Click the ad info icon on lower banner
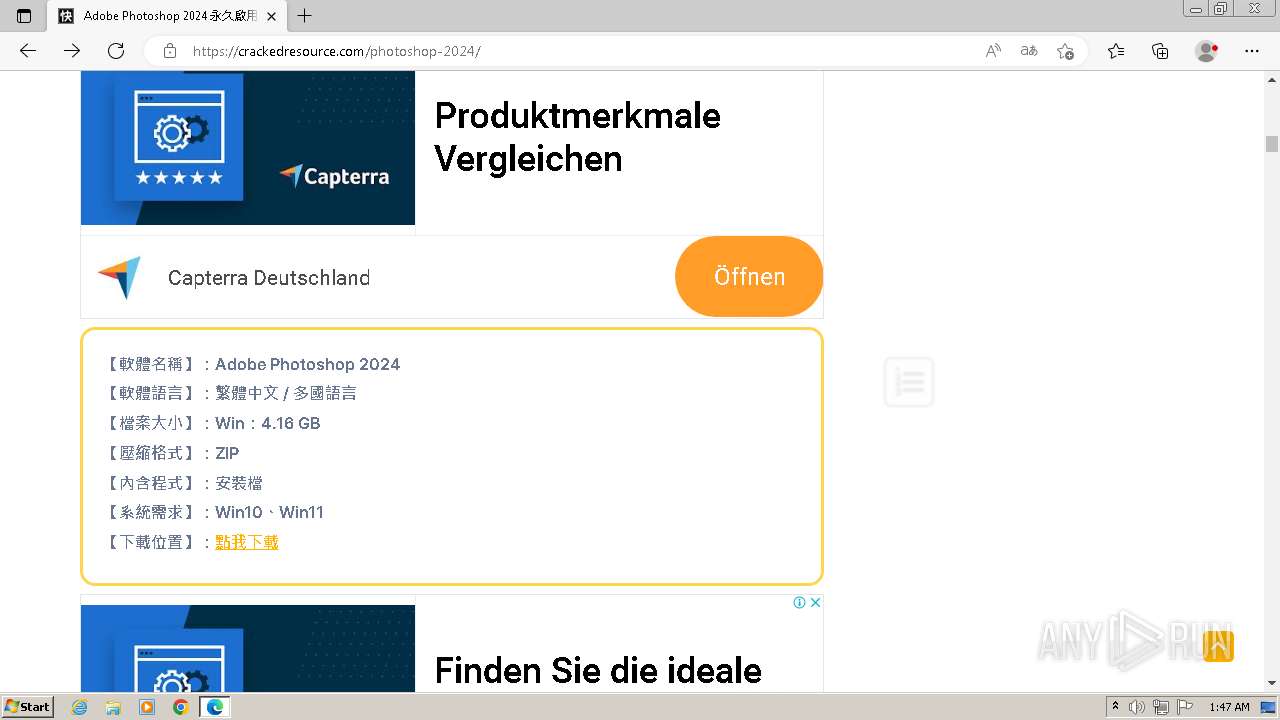 [x=799, y=602]
